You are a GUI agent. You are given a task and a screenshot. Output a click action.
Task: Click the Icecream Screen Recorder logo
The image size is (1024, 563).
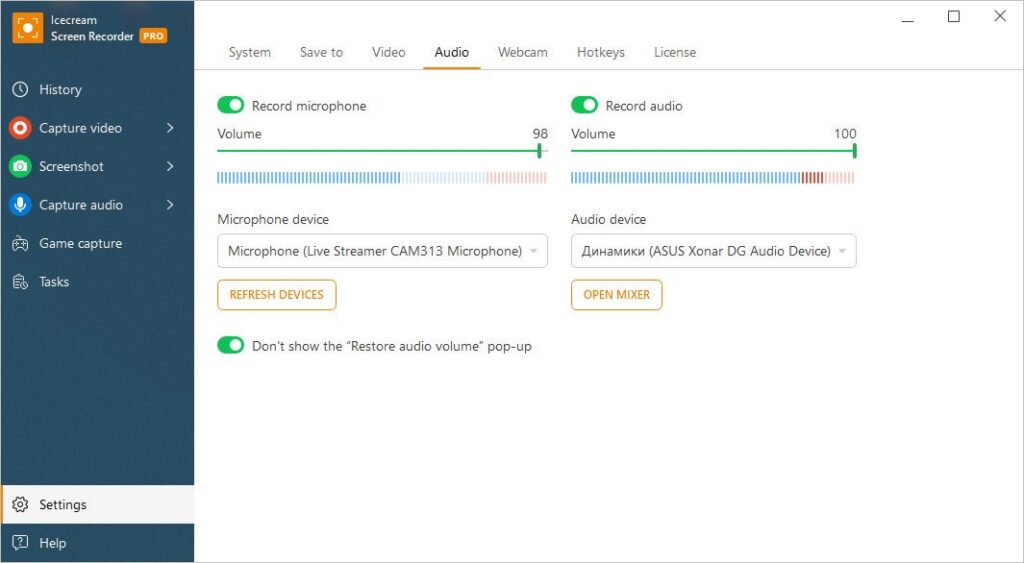click(x=28, y=28)
